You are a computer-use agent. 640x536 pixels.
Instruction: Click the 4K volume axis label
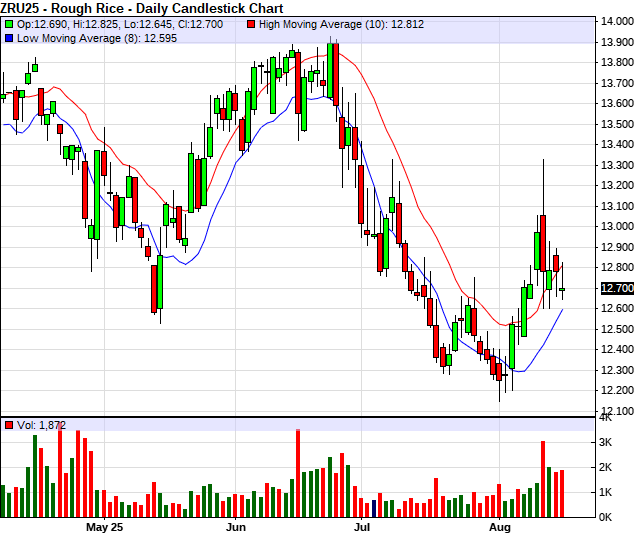click(x=607, y=418)
